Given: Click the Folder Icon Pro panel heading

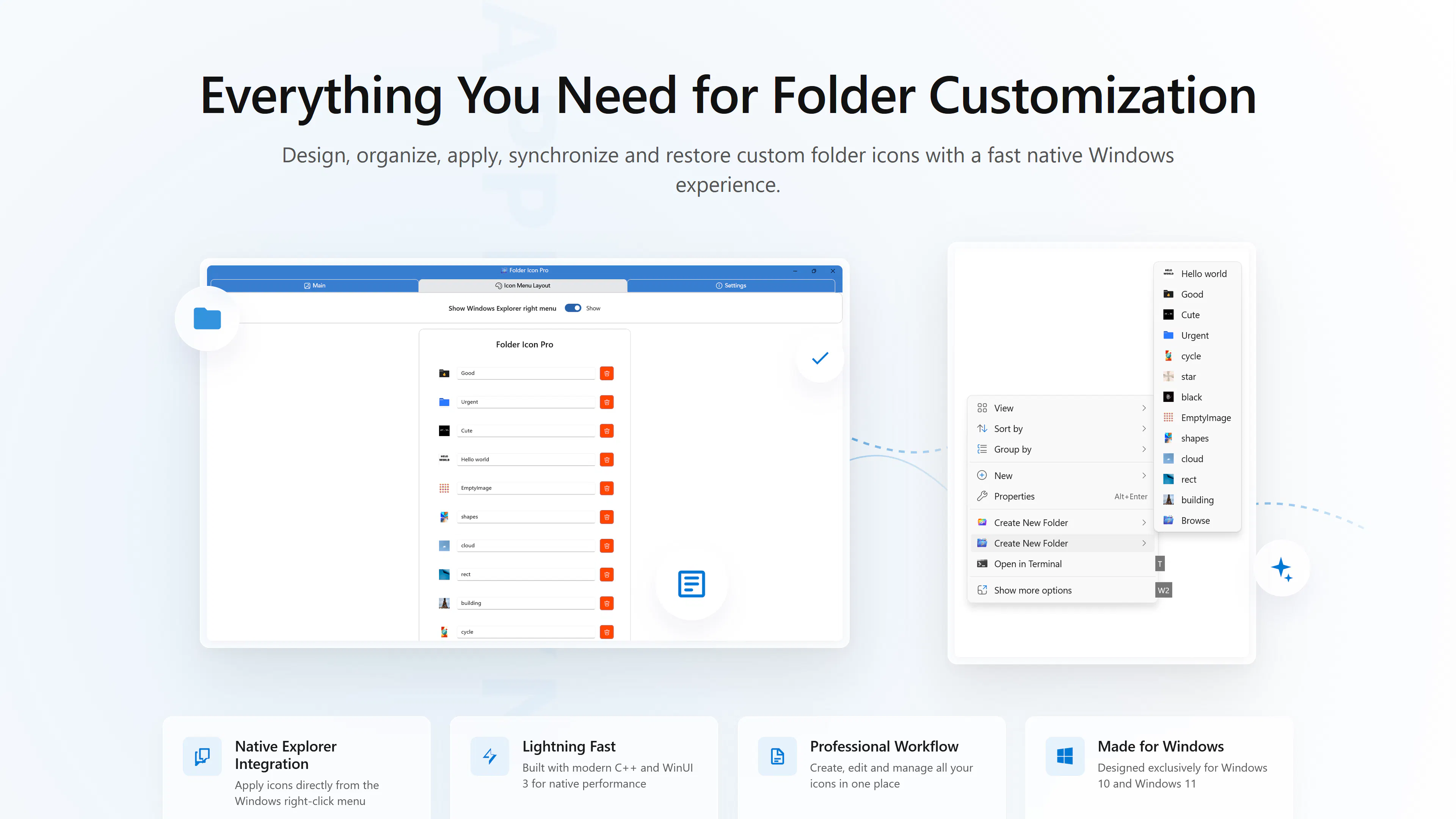Looking at the screenshot, I should (524, 345).
